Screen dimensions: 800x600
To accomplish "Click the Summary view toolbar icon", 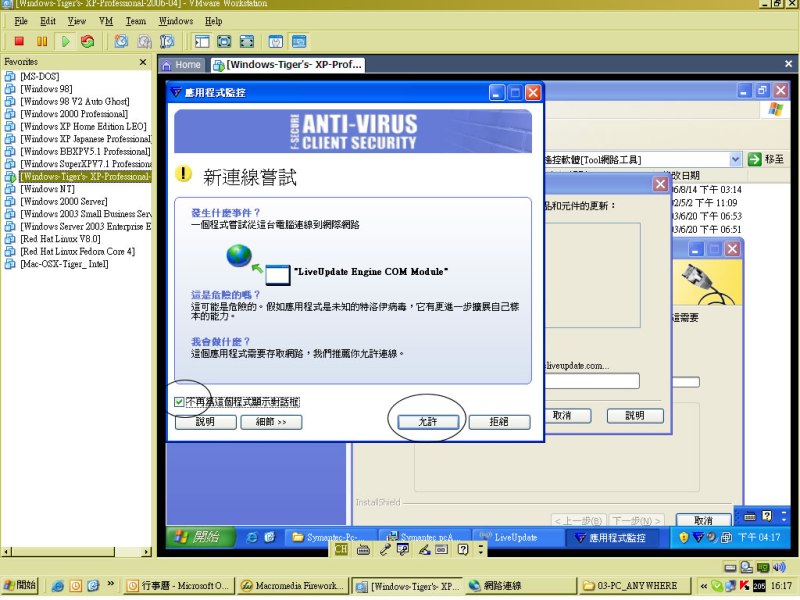I will (276, 41).
